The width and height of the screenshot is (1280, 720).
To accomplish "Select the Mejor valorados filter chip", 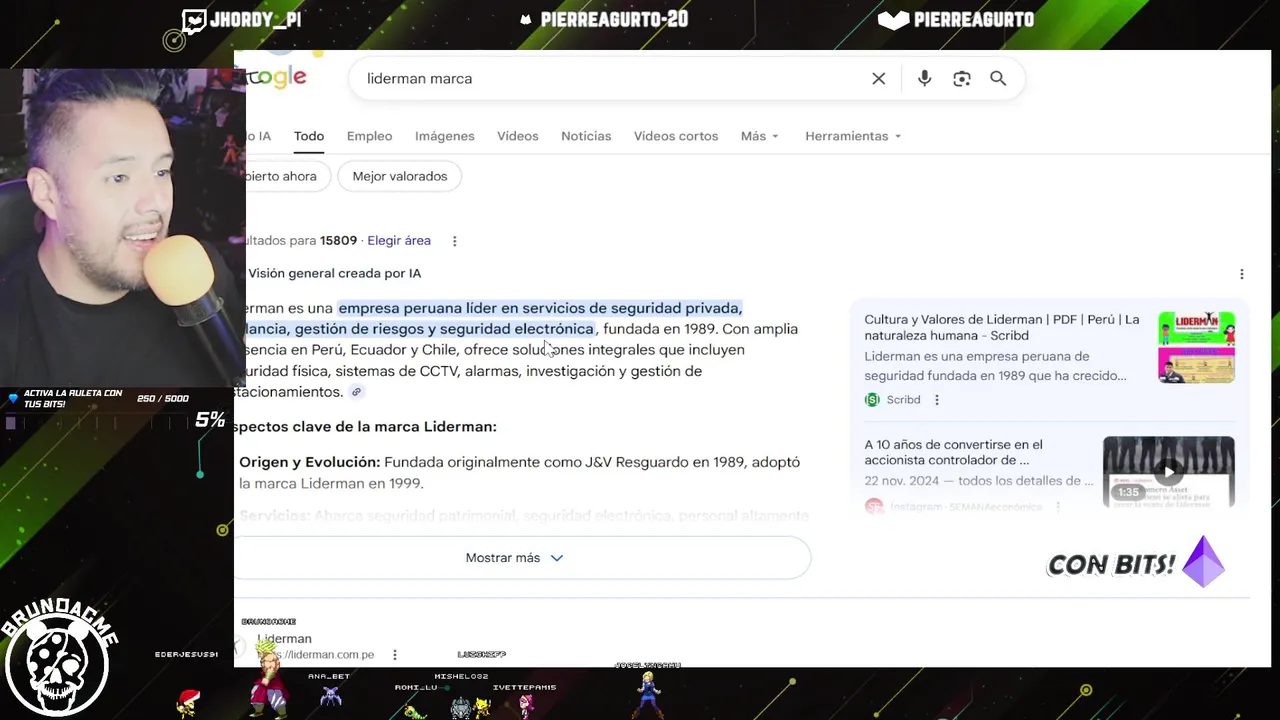I will coord(400,176).
